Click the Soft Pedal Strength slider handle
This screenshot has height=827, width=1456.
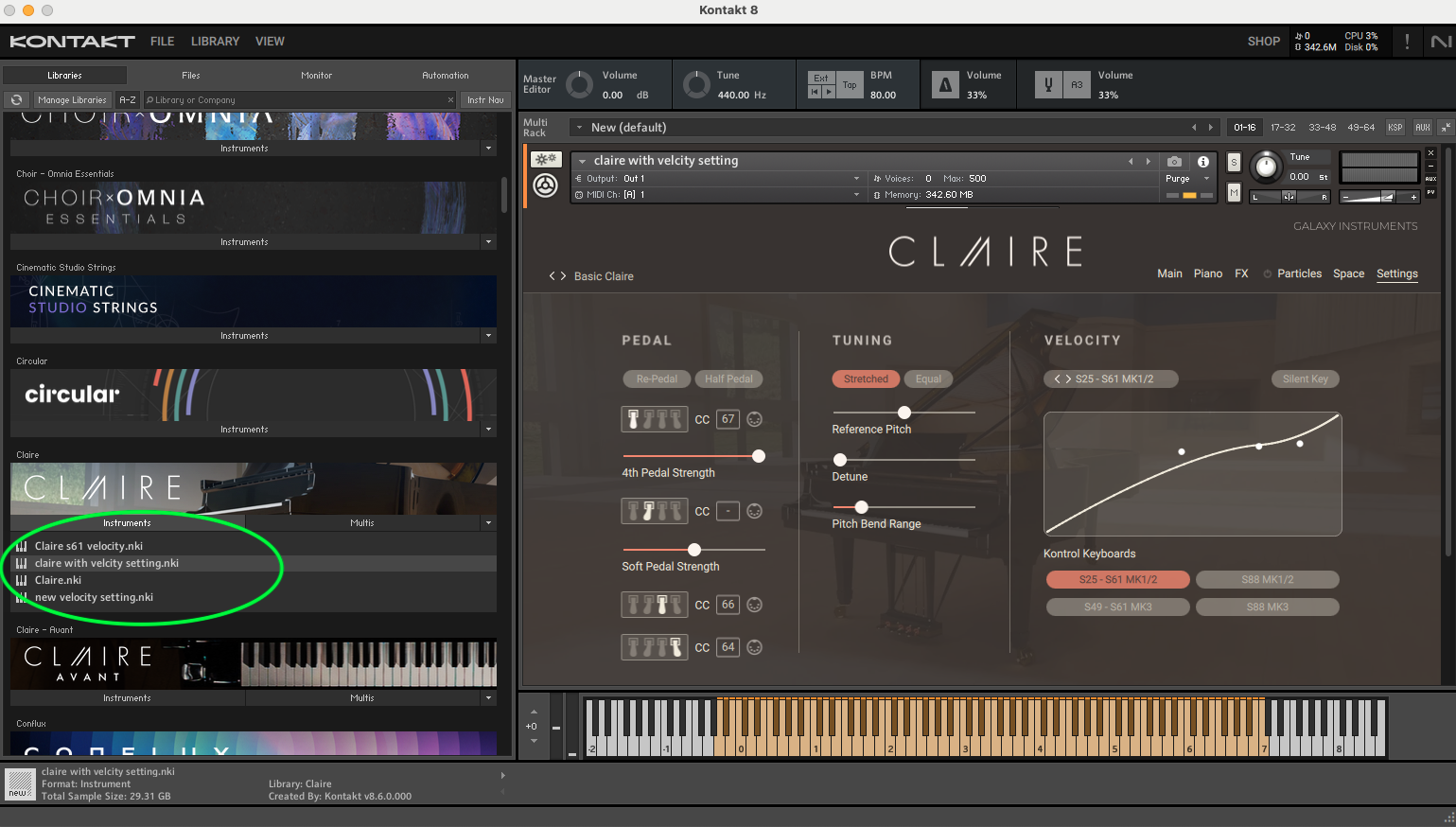coord(693,550)
